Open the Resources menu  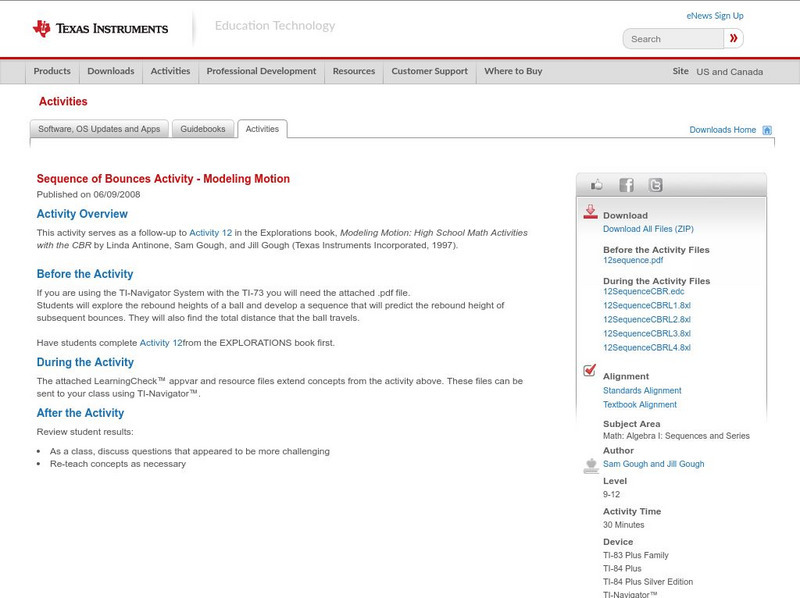click(354, 71)
